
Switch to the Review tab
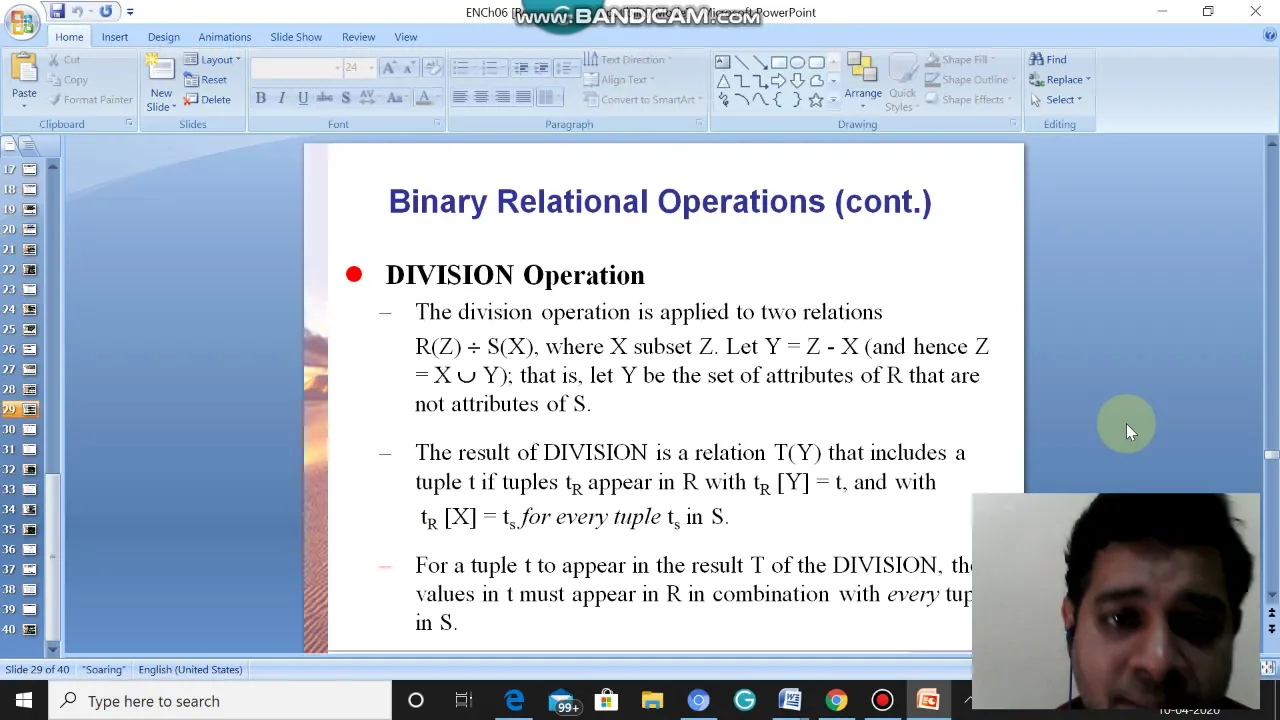pyautogui.click(x=358, y=37)
